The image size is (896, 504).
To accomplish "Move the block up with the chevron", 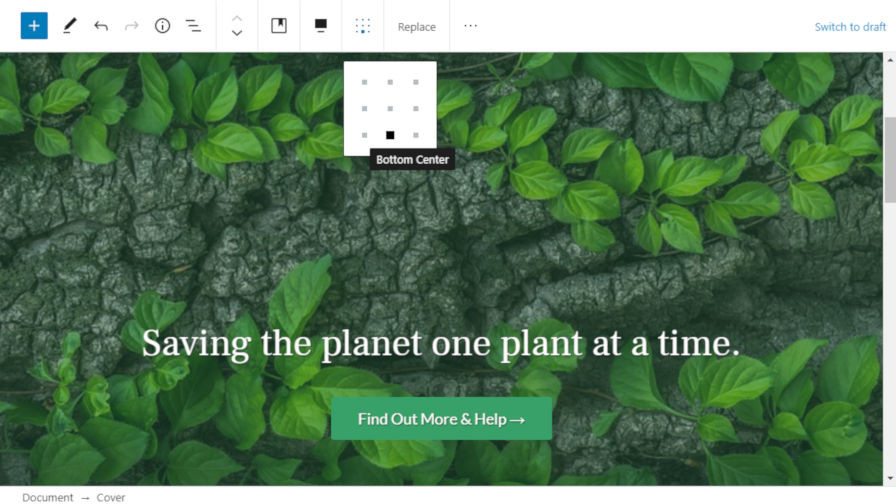I will click(x=237, y=18).
